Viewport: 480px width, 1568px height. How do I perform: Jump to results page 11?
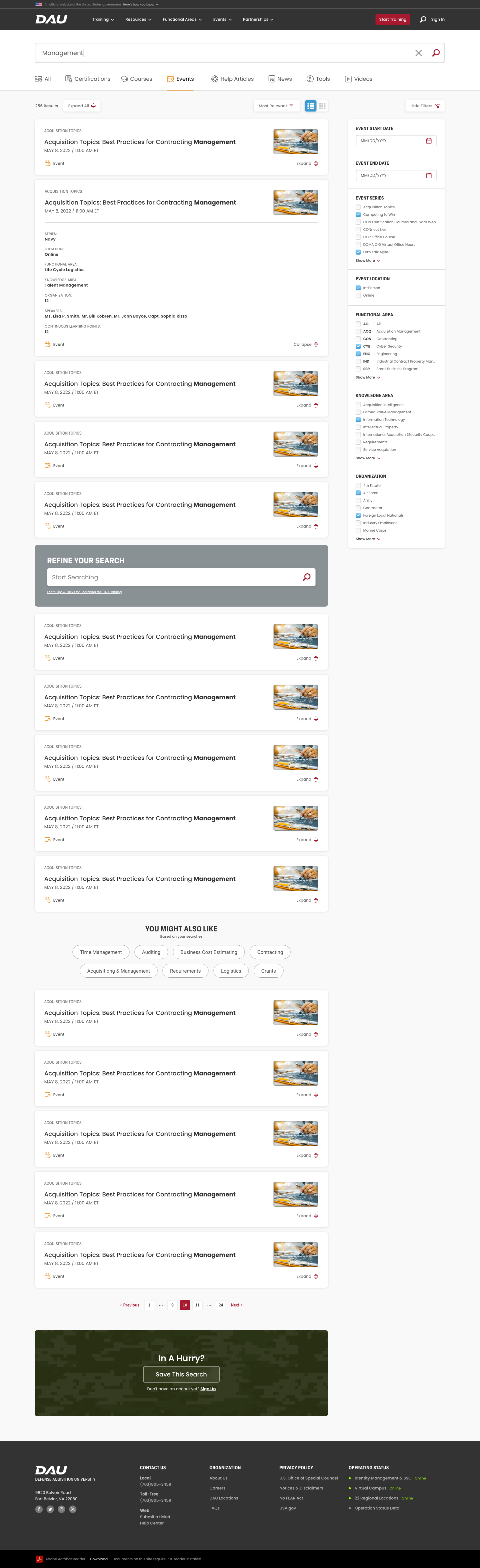[197, 1305]
